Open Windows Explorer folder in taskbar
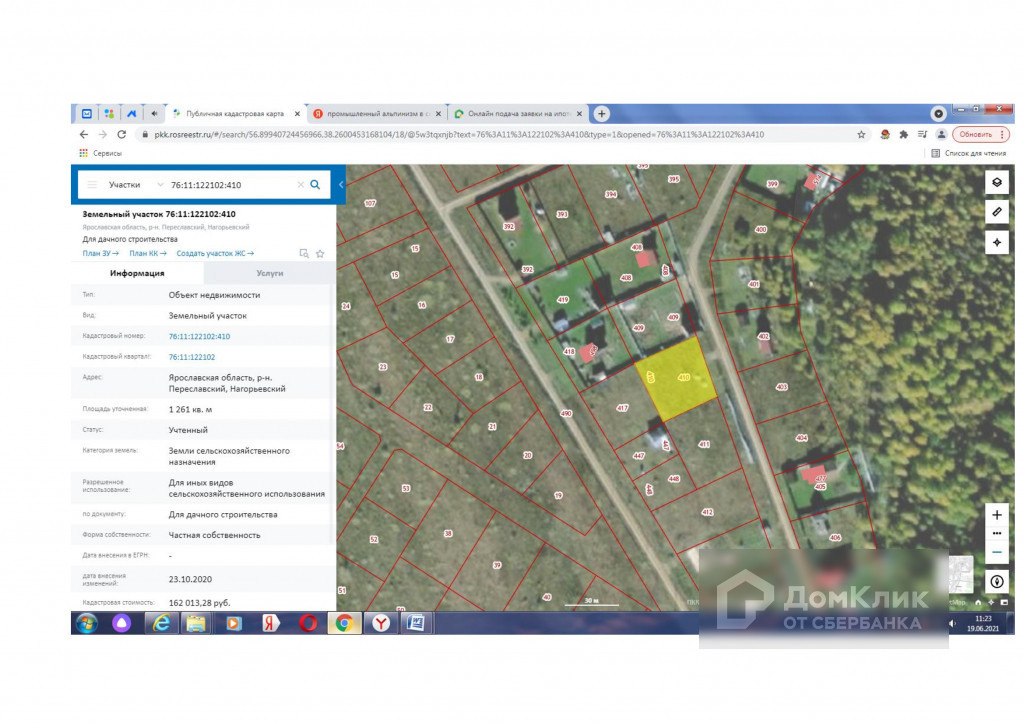This screenshot has width=1024, height=724. click(196, 623)
